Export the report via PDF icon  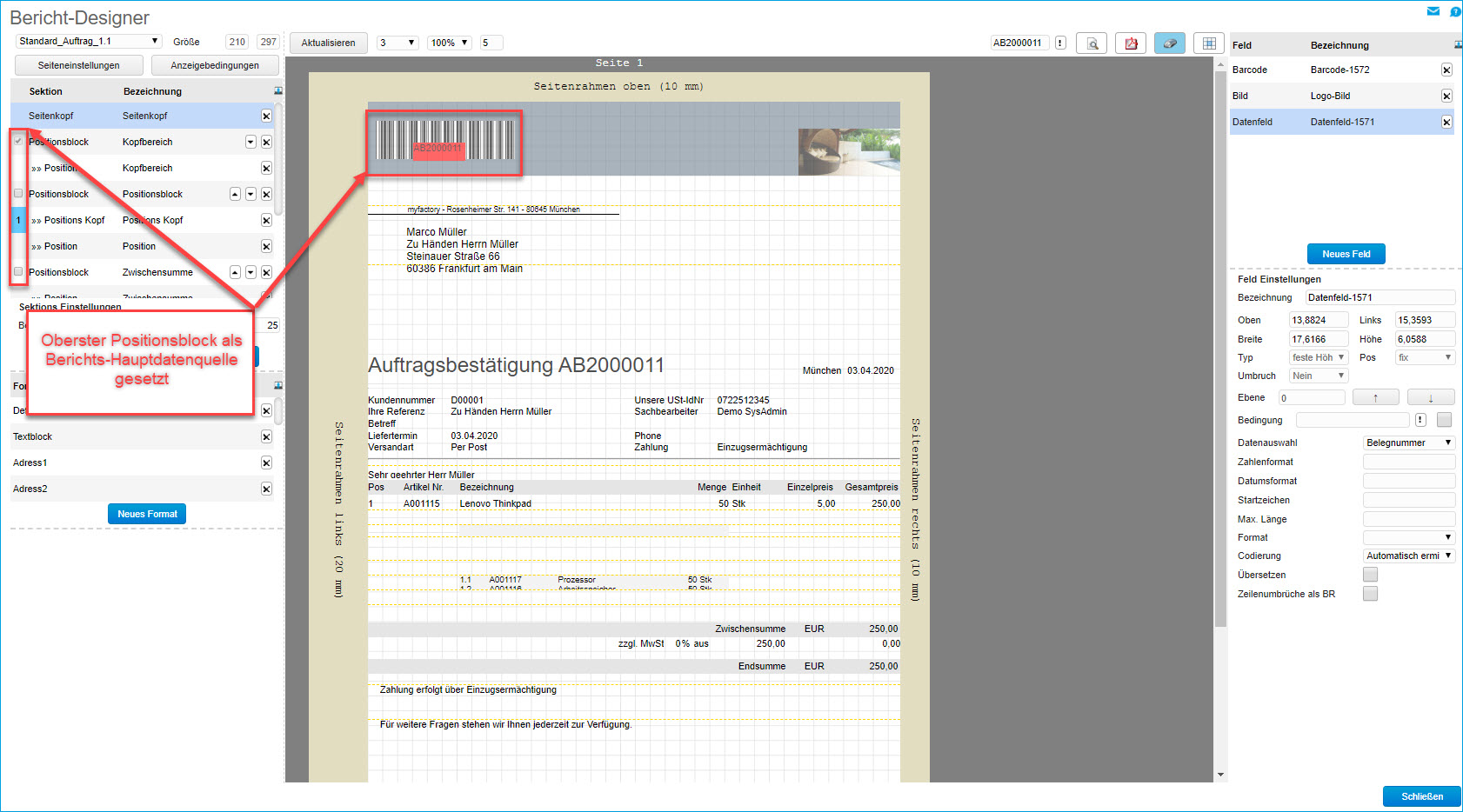coord(1131,43)
